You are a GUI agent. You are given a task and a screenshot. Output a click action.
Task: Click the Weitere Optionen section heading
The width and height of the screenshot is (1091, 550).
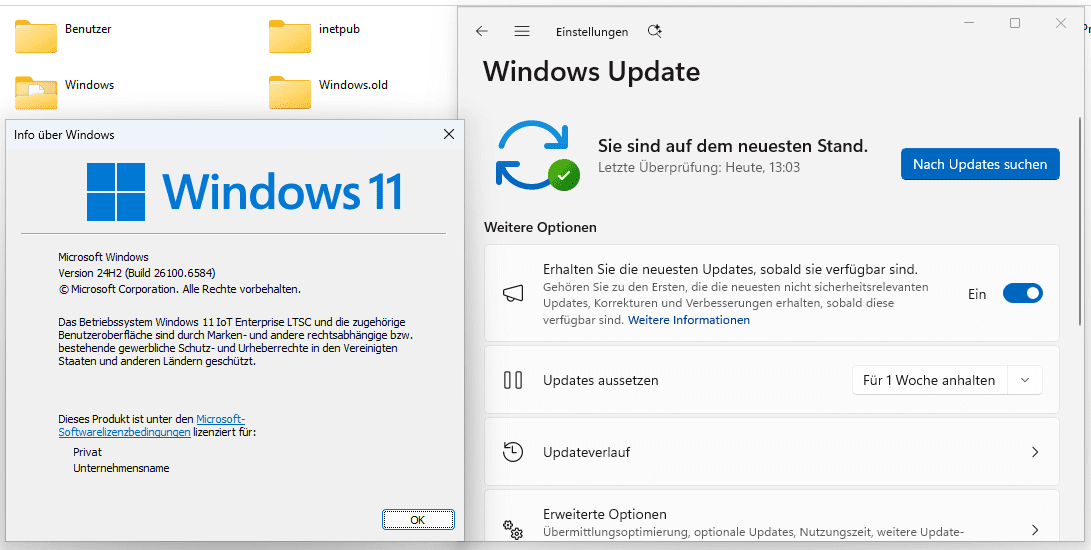pyautogui.click(x=541, y=227)
